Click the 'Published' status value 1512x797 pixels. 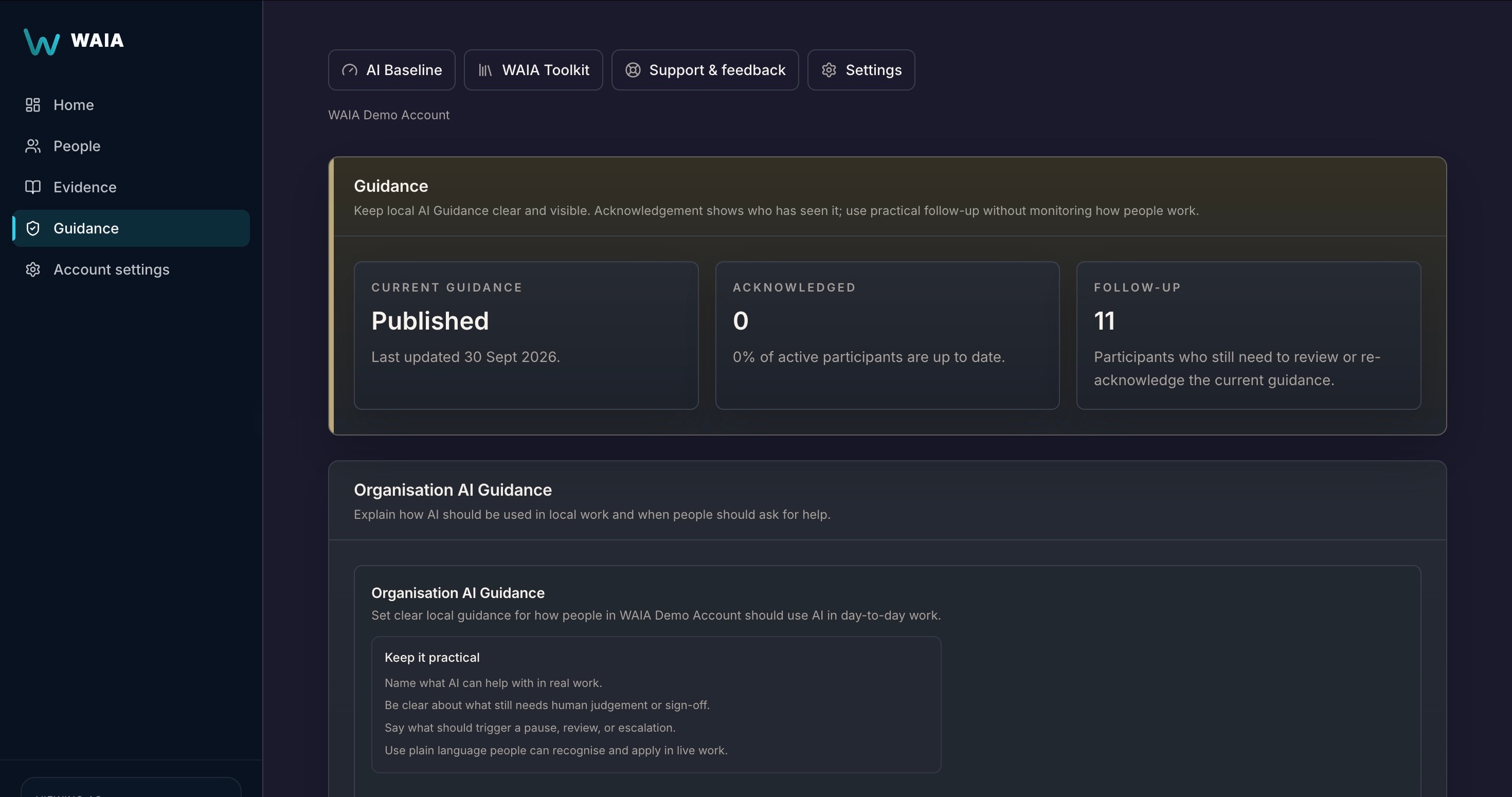pyautogui.click(x=429, y=321)
